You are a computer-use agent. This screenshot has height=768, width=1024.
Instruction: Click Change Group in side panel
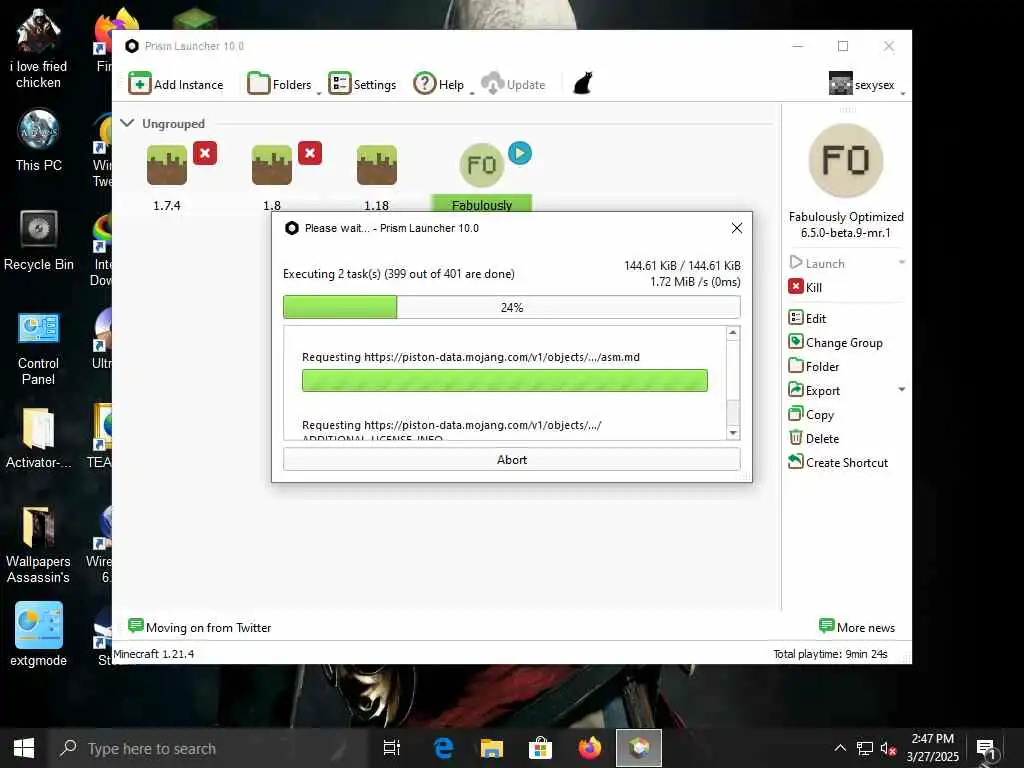tap(836, 342)
